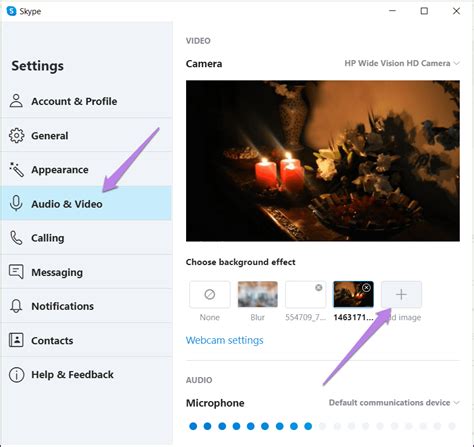Image resolution: width=474 pixels, height=447 pixels.
Task: Click the General gear icon
Action: [16, 136]
